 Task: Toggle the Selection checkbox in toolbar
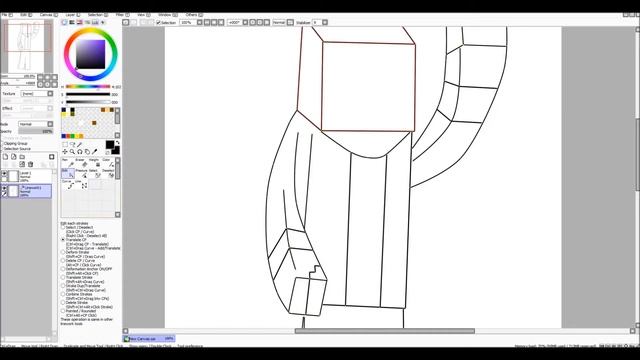click(x=158, y=22)
